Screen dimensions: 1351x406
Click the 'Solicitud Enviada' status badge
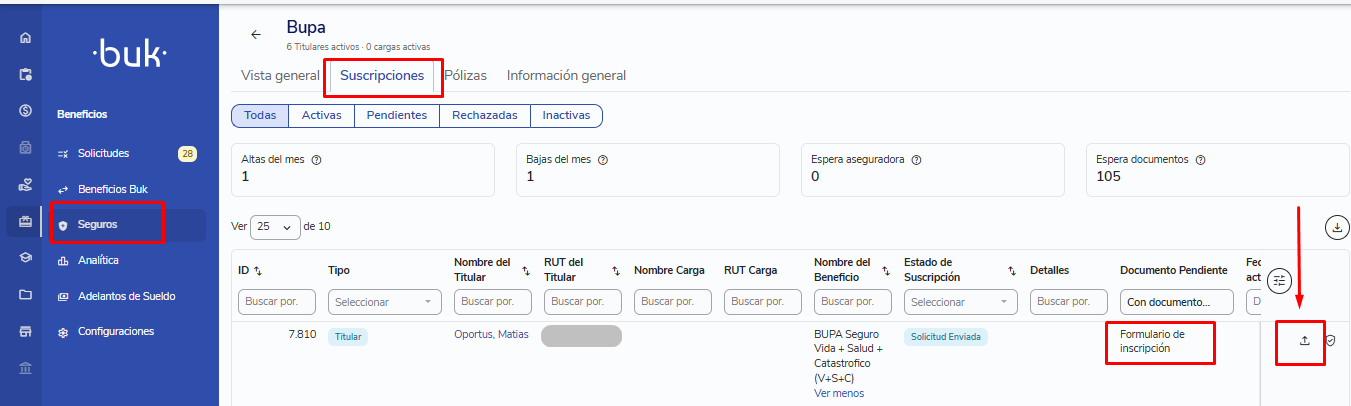[945, 337]
